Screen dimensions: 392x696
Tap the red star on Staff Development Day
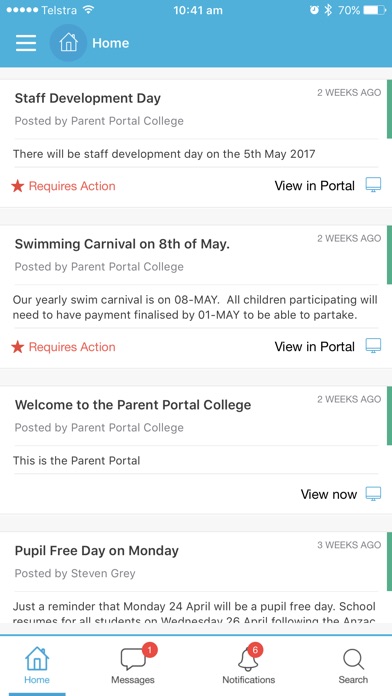point(17,186)
